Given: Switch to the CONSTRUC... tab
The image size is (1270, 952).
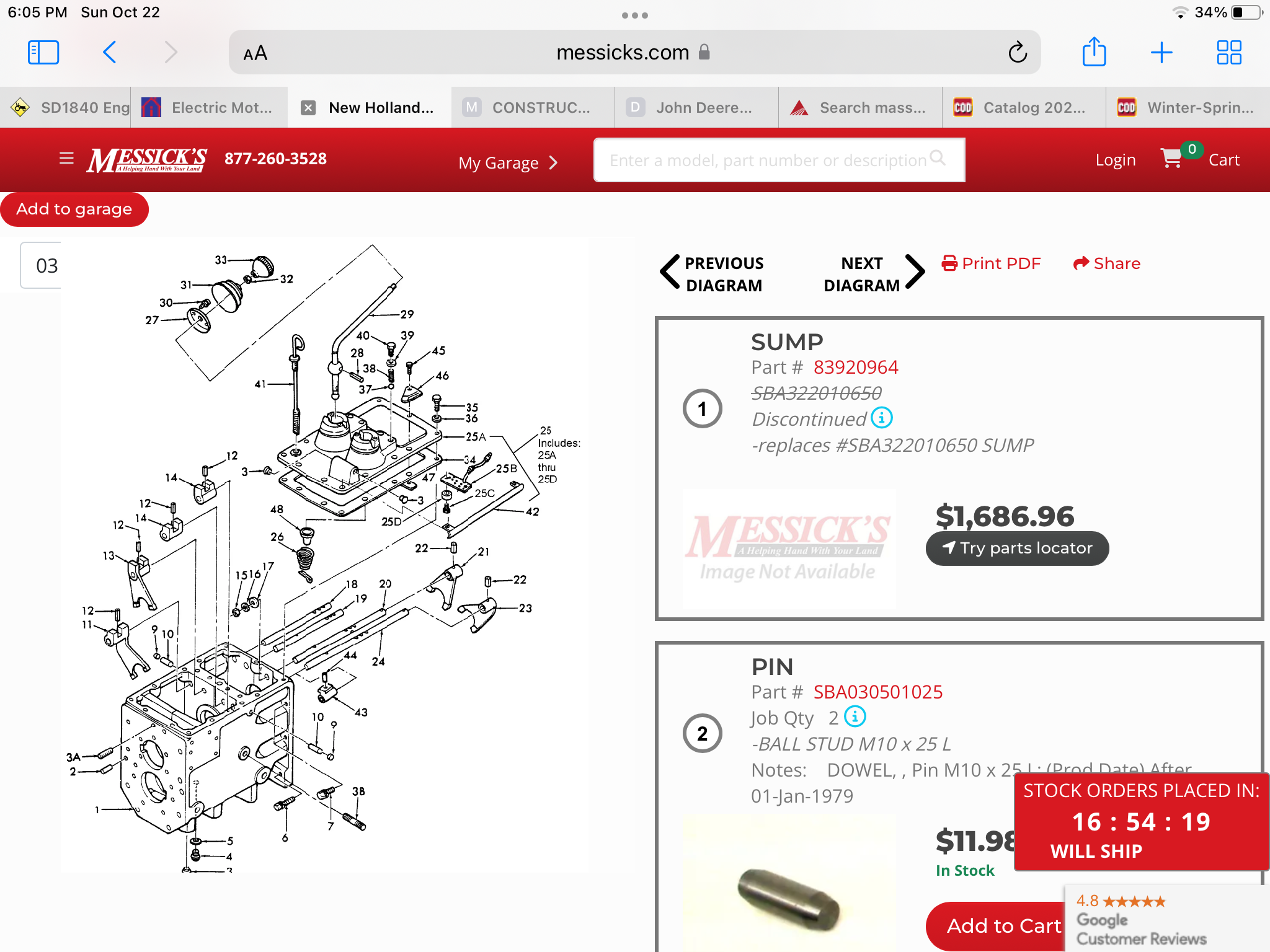Looking at the screenshot, I should click(x=533, y=108).
